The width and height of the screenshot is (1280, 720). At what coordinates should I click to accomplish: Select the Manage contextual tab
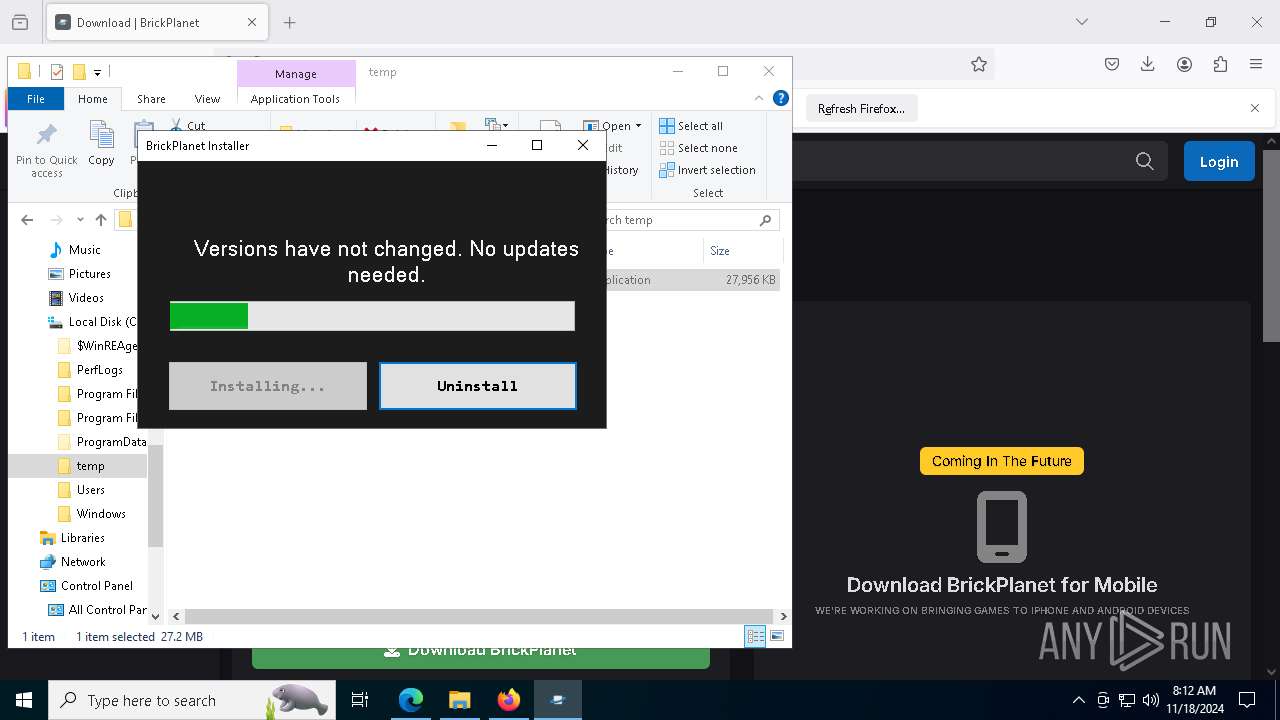[x=296, y=74]
